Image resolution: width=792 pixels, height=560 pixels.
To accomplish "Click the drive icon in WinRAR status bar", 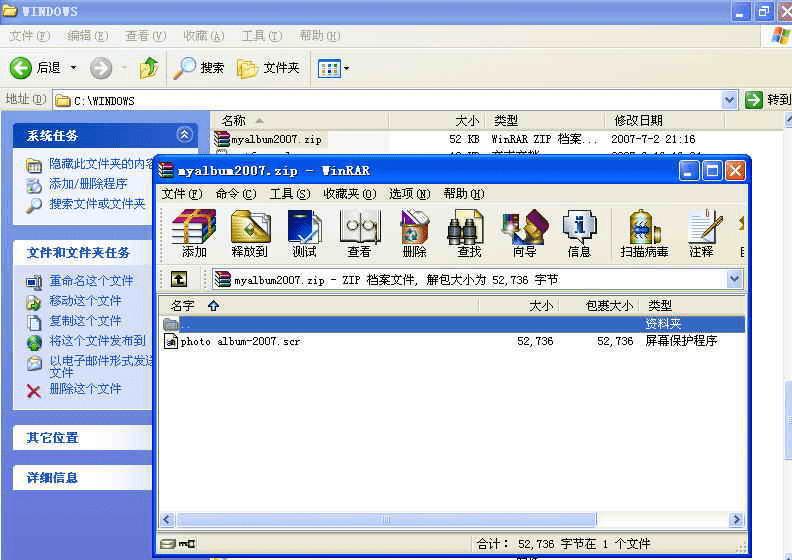I will 168,544.
